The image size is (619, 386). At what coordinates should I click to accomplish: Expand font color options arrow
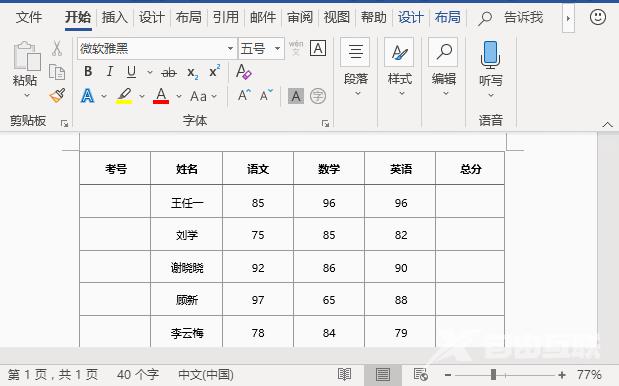tap(179, 96)
